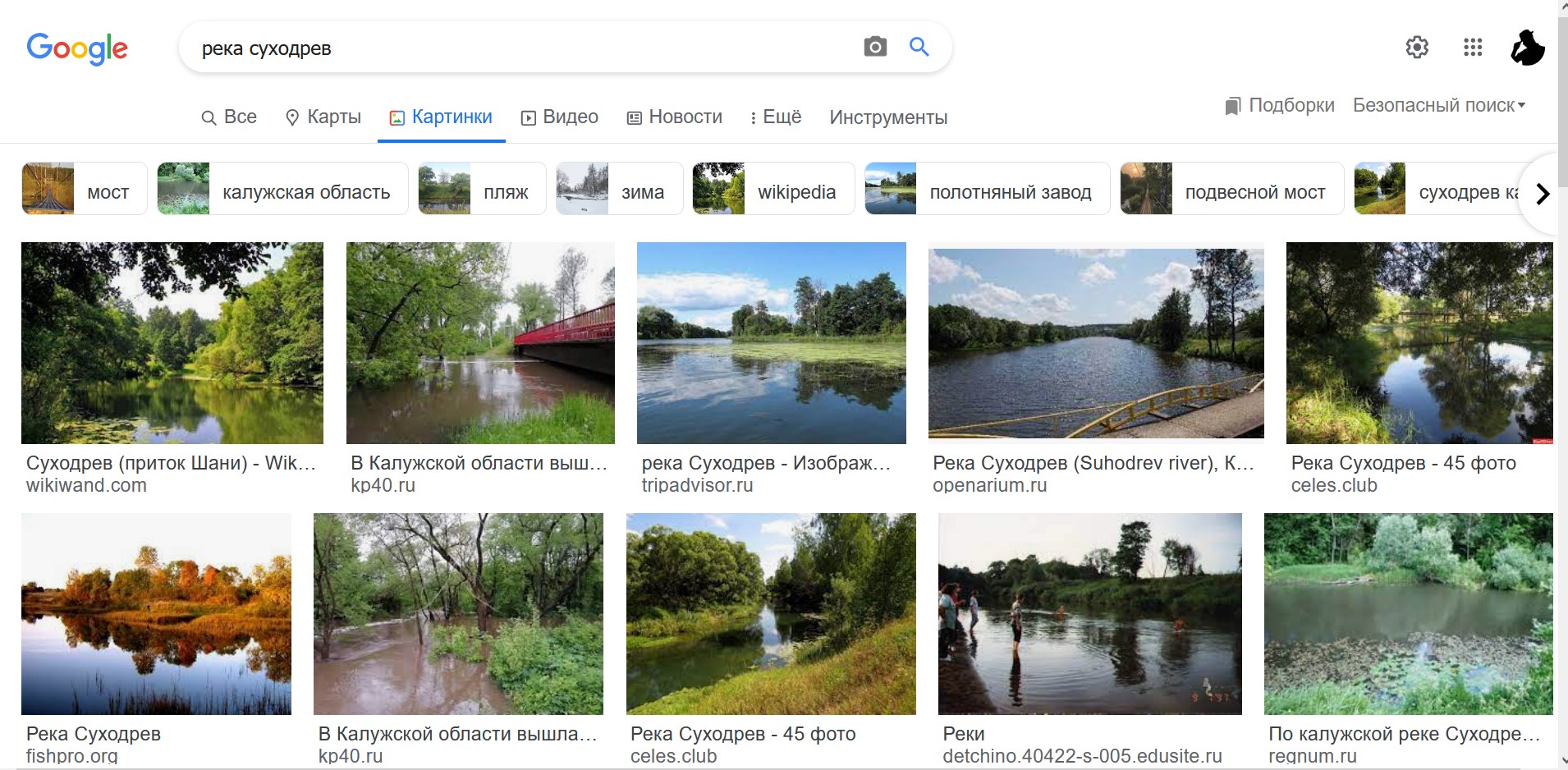
Task: Filter by суходрев ка… chip
Action: pos(1437,189)
